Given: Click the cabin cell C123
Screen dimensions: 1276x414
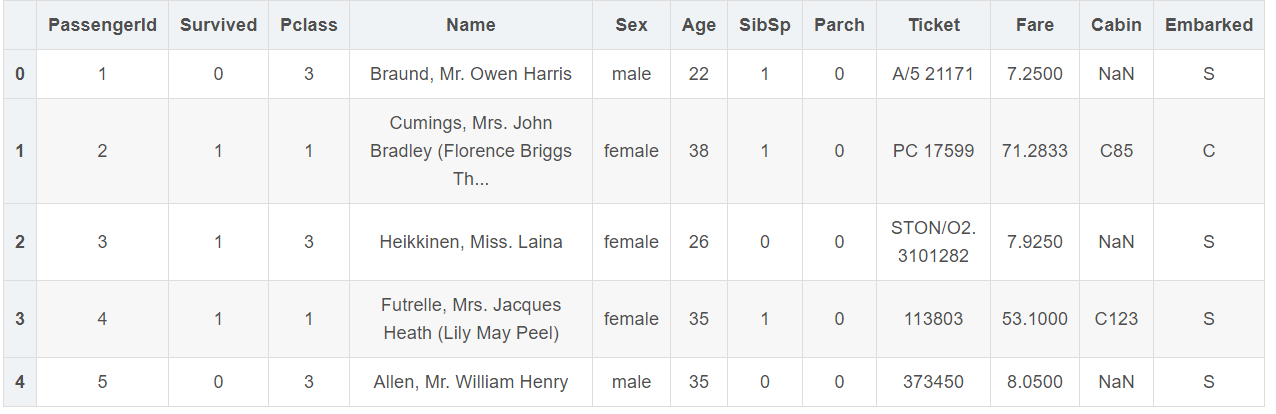Looking at the screenshot, I should pyautogui.click(x=1116, y=319).
